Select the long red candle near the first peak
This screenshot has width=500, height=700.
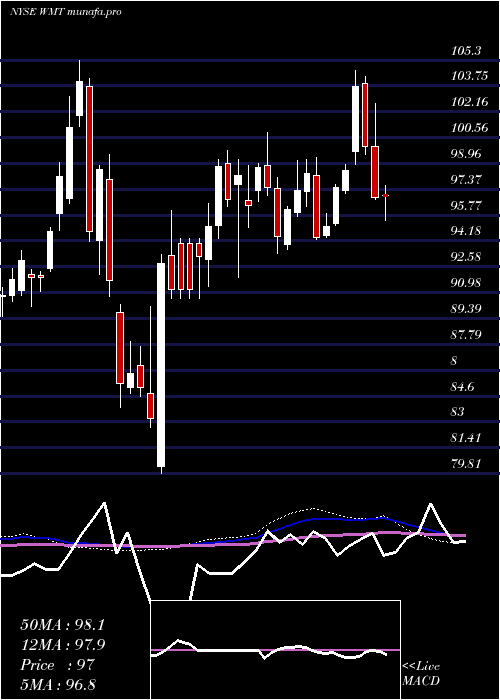point(89,159)
